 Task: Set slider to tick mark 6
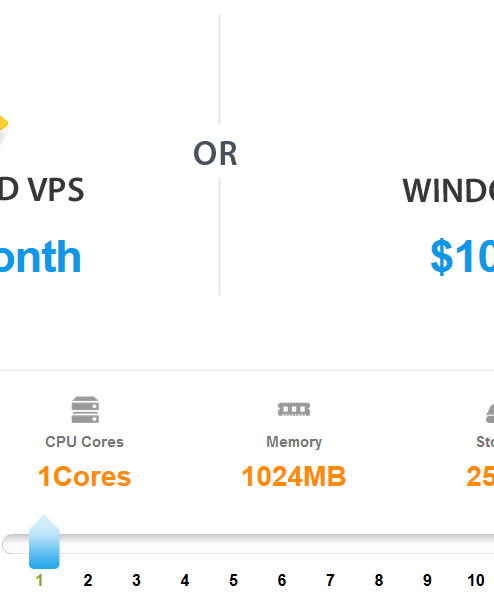(x=282, y=580)
